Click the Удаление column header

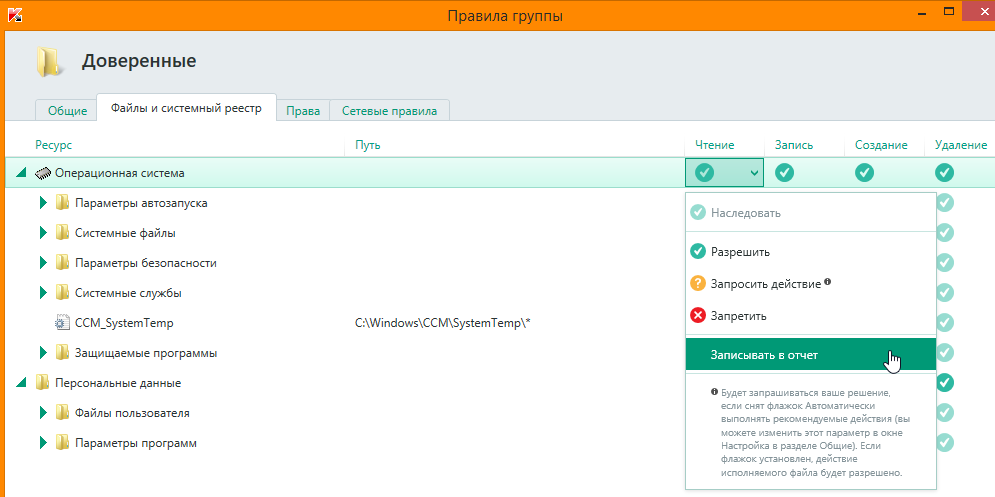[x=961, y=145]
